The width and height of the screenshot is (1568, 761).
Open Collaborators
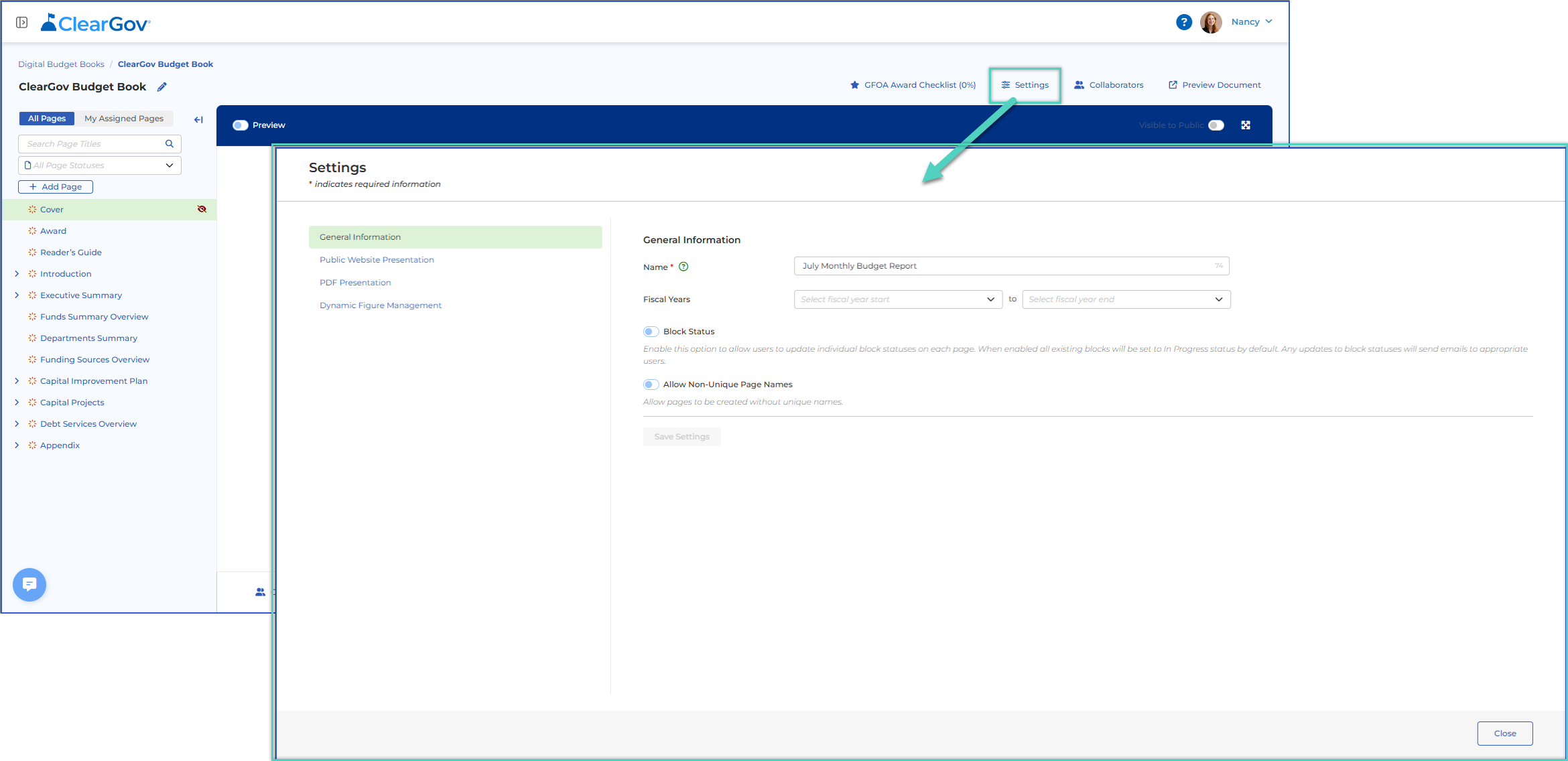1109,85
